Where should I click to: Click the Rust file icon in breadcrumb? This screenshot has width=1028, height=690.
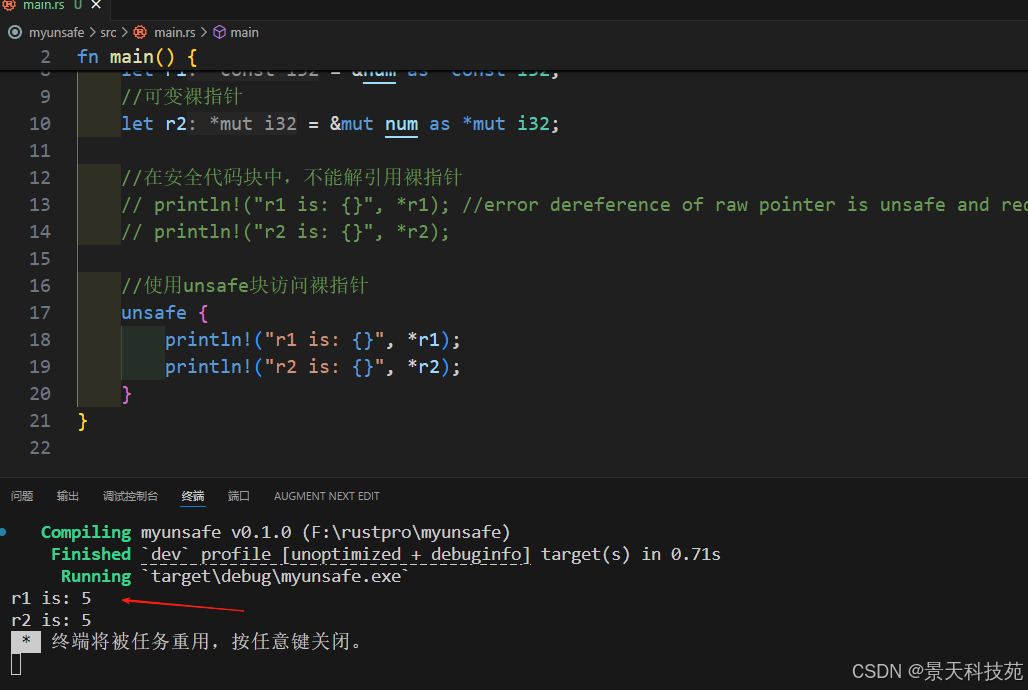point(140,32)
